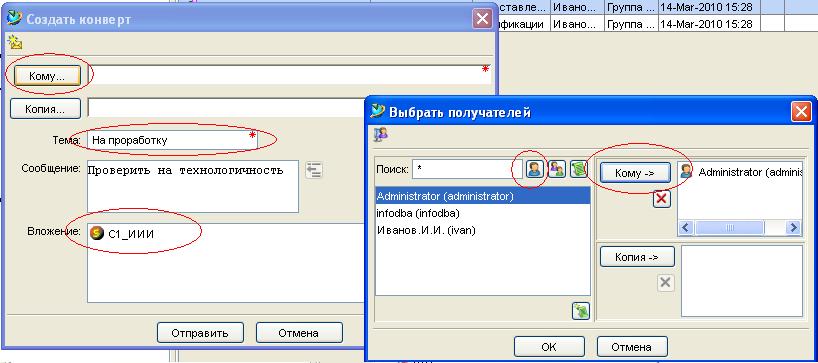Click the left arrow of the recipients list scrollbar

tap(685, 227)
